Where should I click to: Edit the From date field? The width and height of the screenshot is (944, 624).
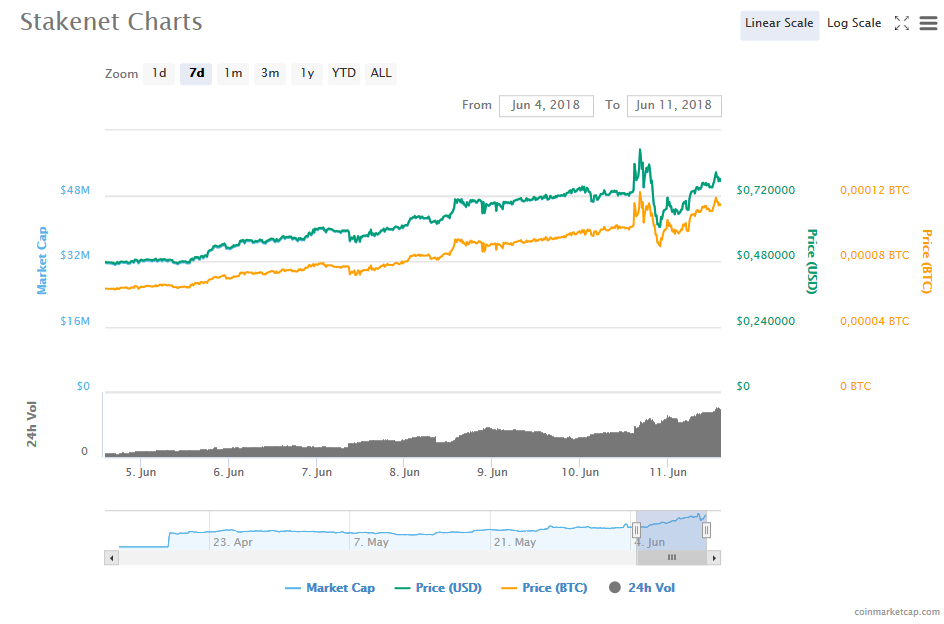[546, 105]
